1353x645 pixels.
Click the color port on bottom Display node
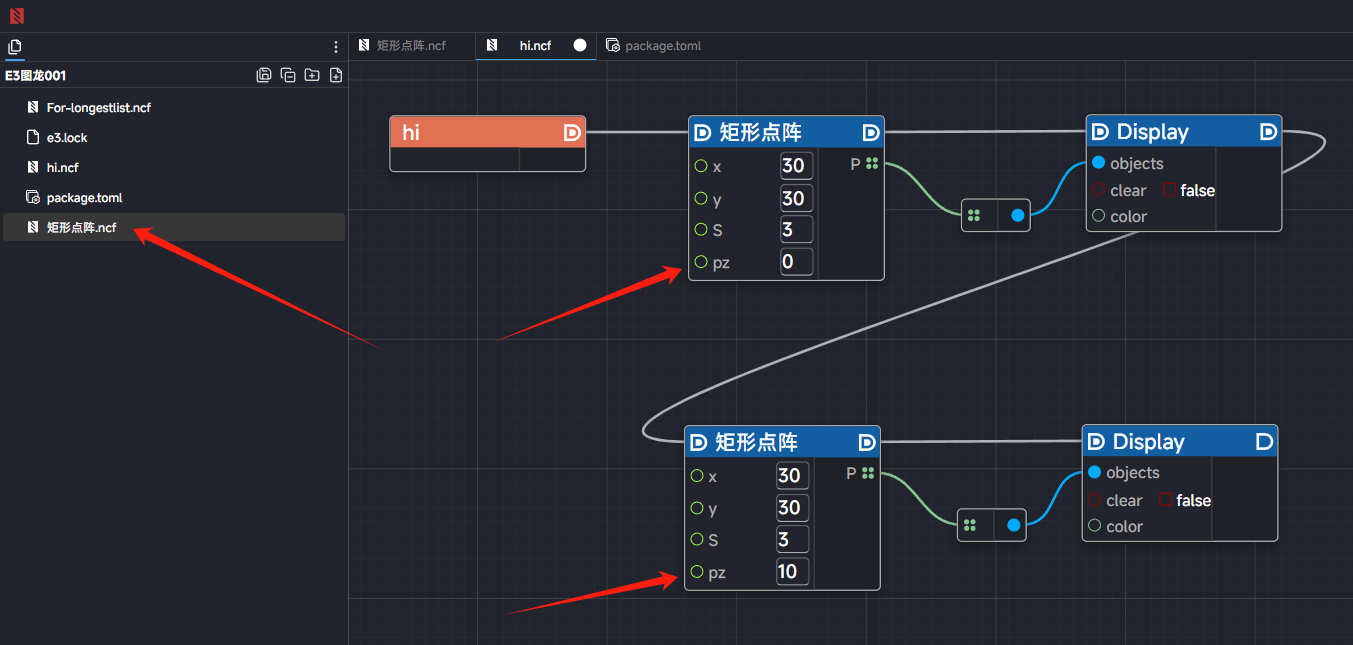(x=1095, y=526)
